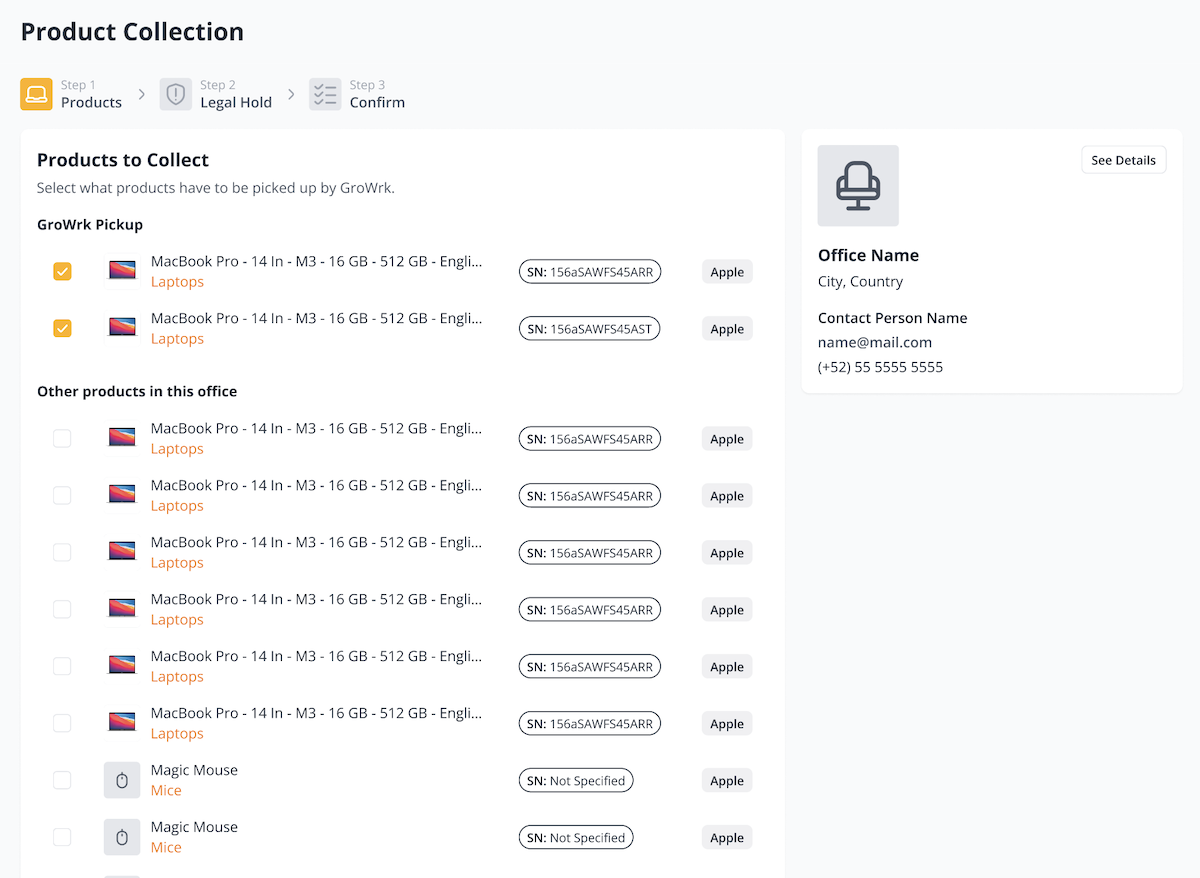The height and width of the screenshot is (878, 1200).
Task: Click the name@mail.com contact email
Action: pyautogui.click(x=875, y=342)
